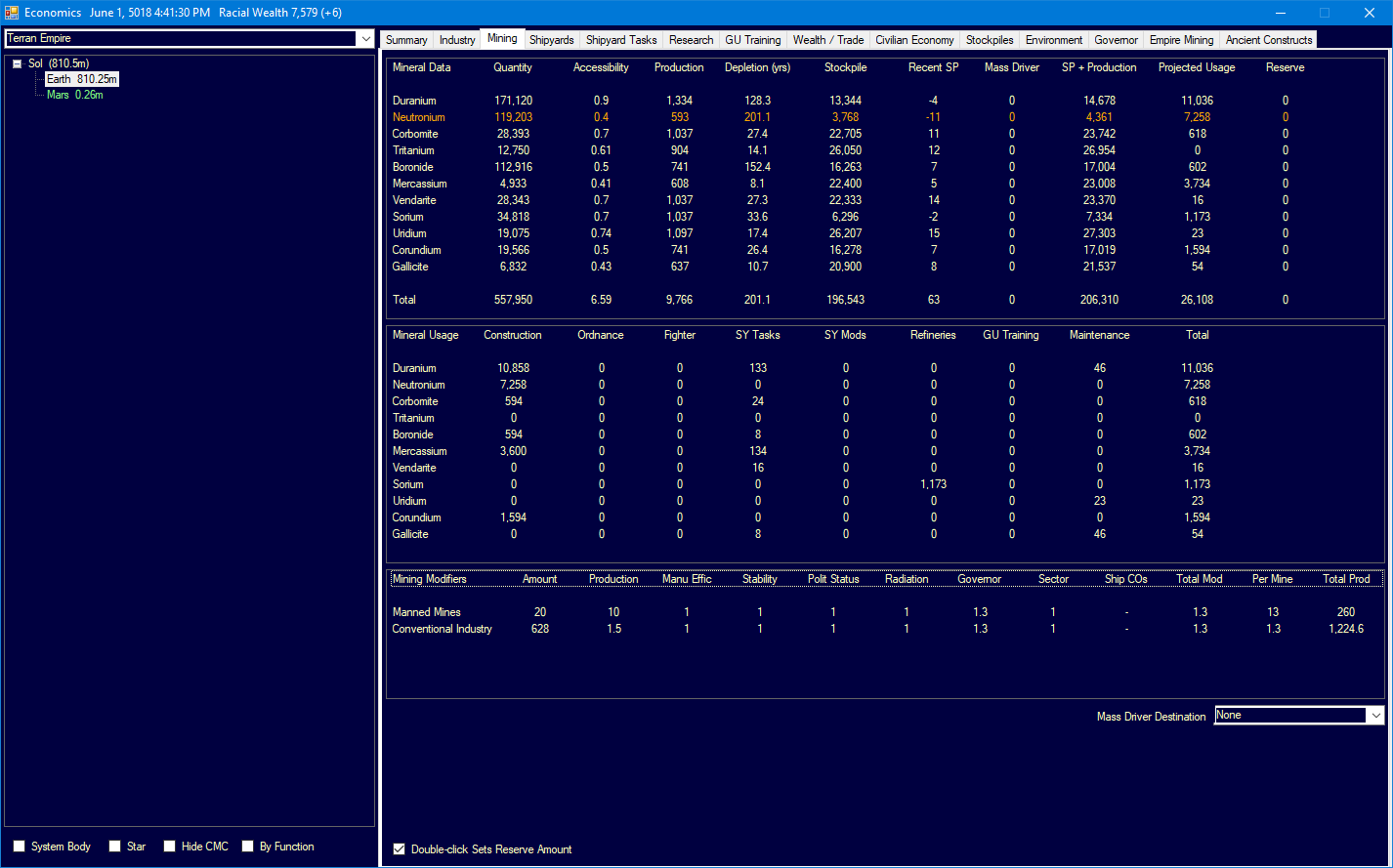Click Corbomite in the Mineral Data table
This screenshot has height=868, width=1393.
tap(415, 134)
